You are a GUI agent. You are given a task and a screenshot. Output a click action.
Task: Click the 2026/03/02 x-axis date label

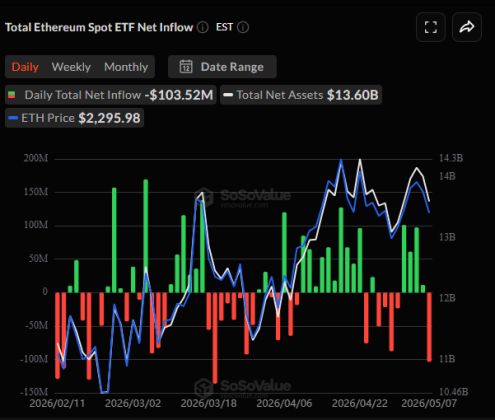point(133,403)
